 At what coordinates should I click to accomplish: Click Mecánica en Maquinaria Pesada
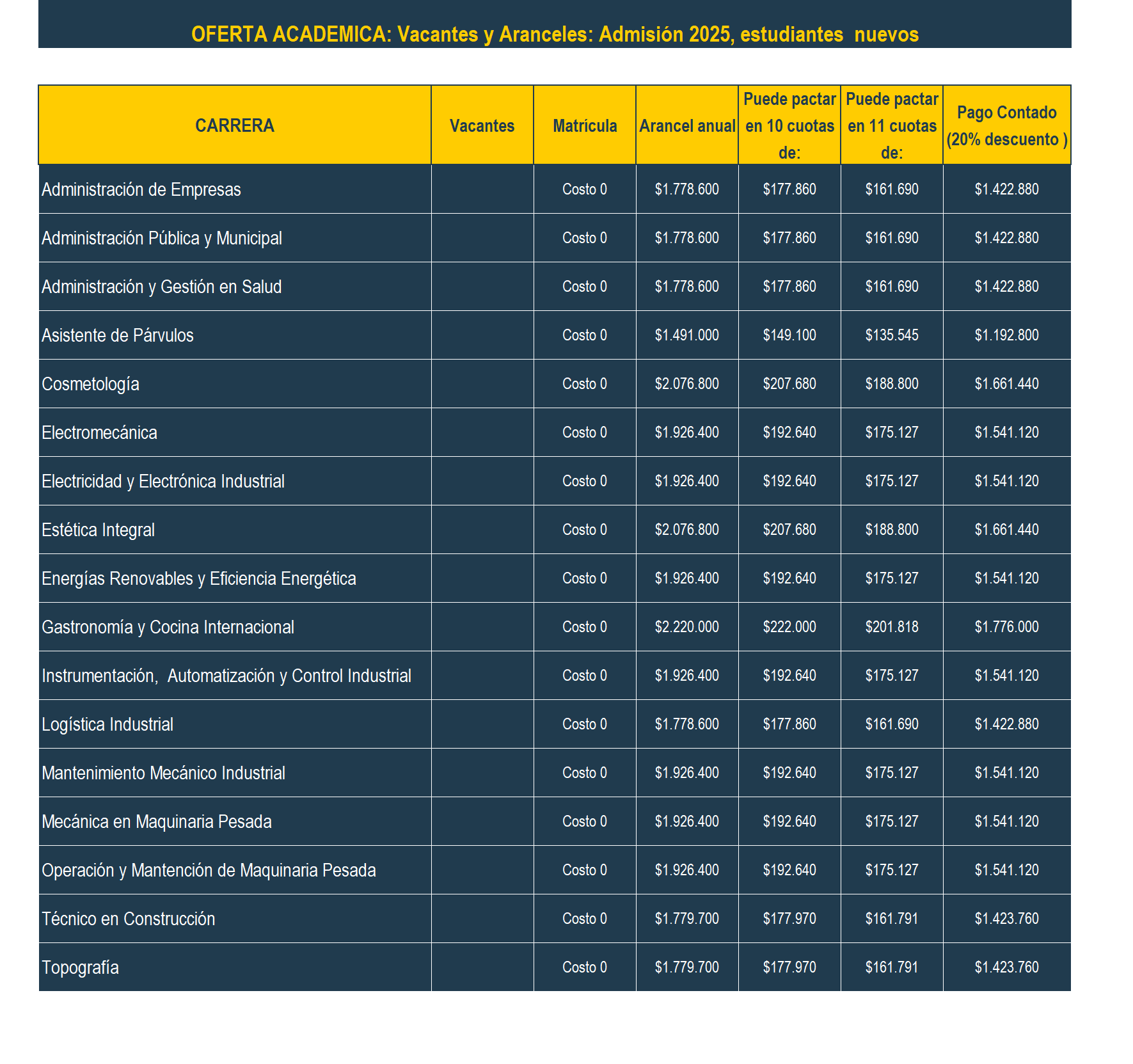coord(156,822)
